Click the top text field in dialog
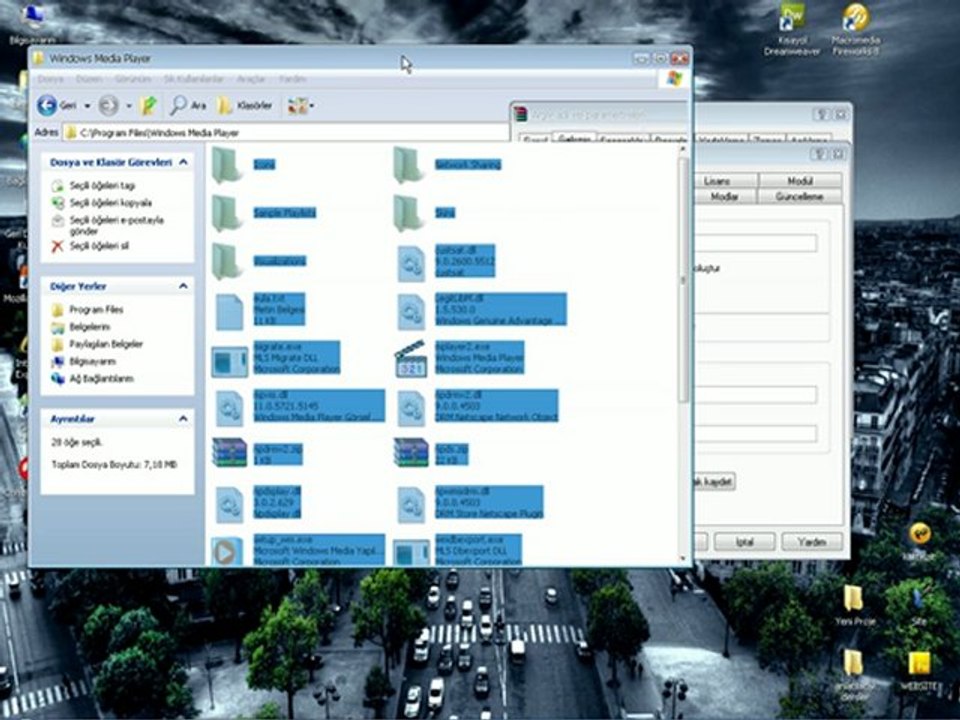This screenshot has height=720, width=960. point(756,243)
